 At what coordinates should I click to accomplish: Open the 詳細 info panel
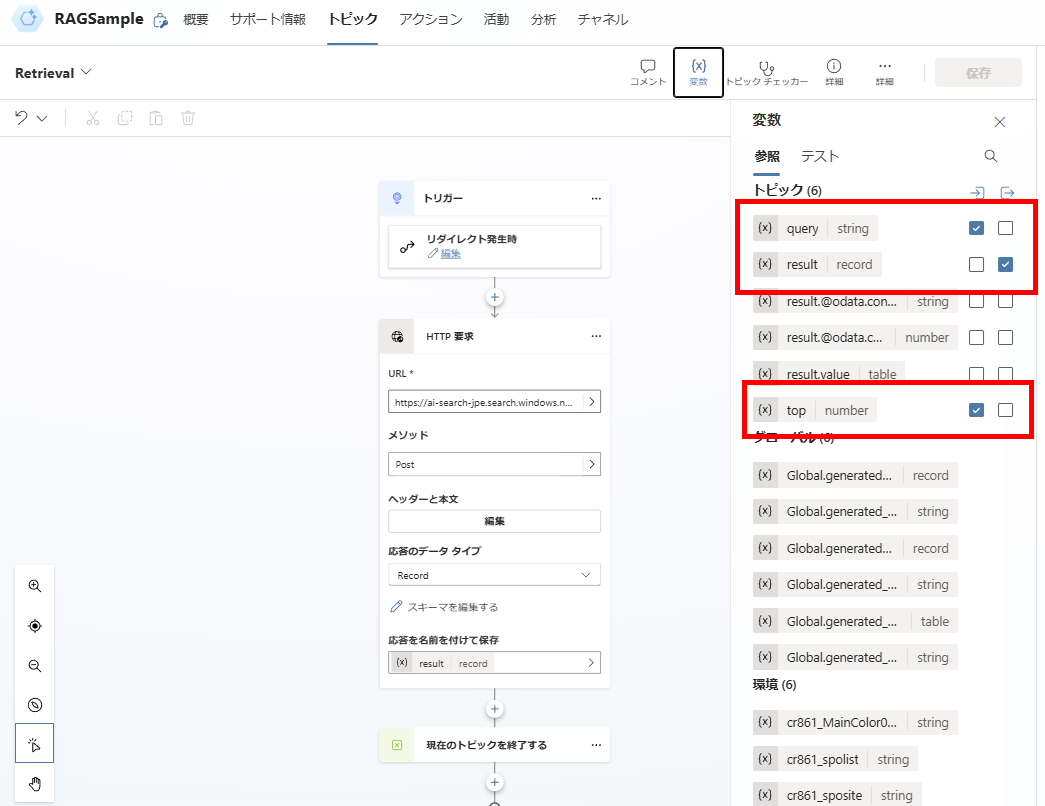click(x=834, y=71)
